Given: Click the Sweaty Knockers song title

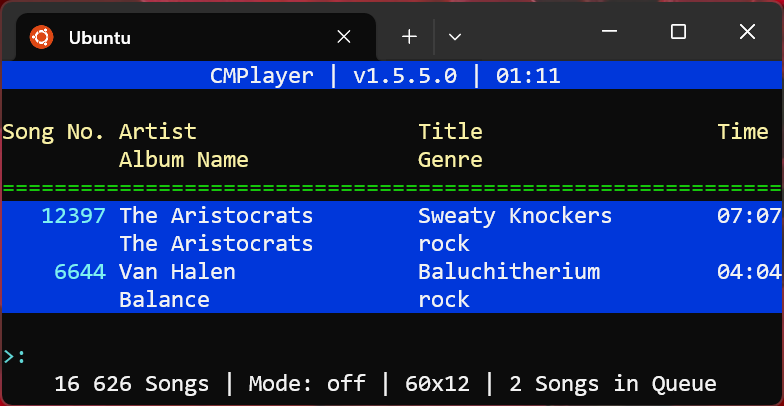Looking at the screenshot, I should pyautogui.click(x=515, y=216).
